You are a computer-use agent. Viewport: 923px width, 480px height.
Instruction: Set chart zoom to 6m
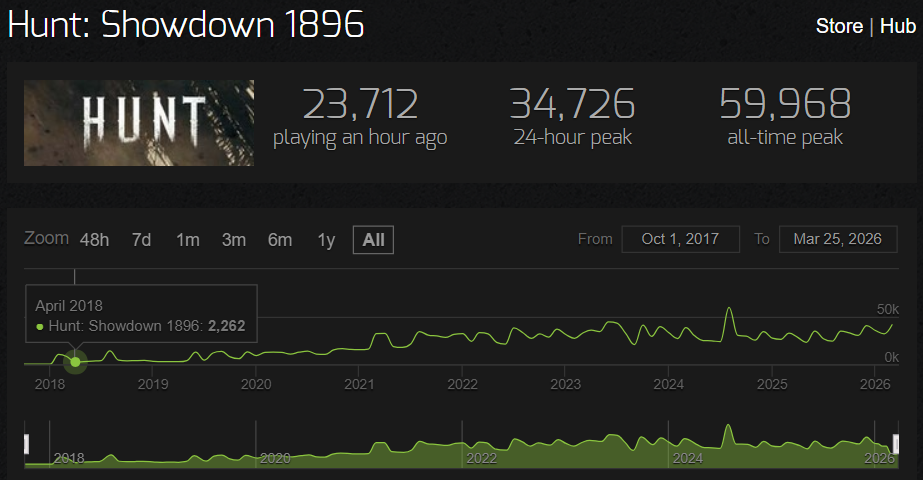[280, 240]
